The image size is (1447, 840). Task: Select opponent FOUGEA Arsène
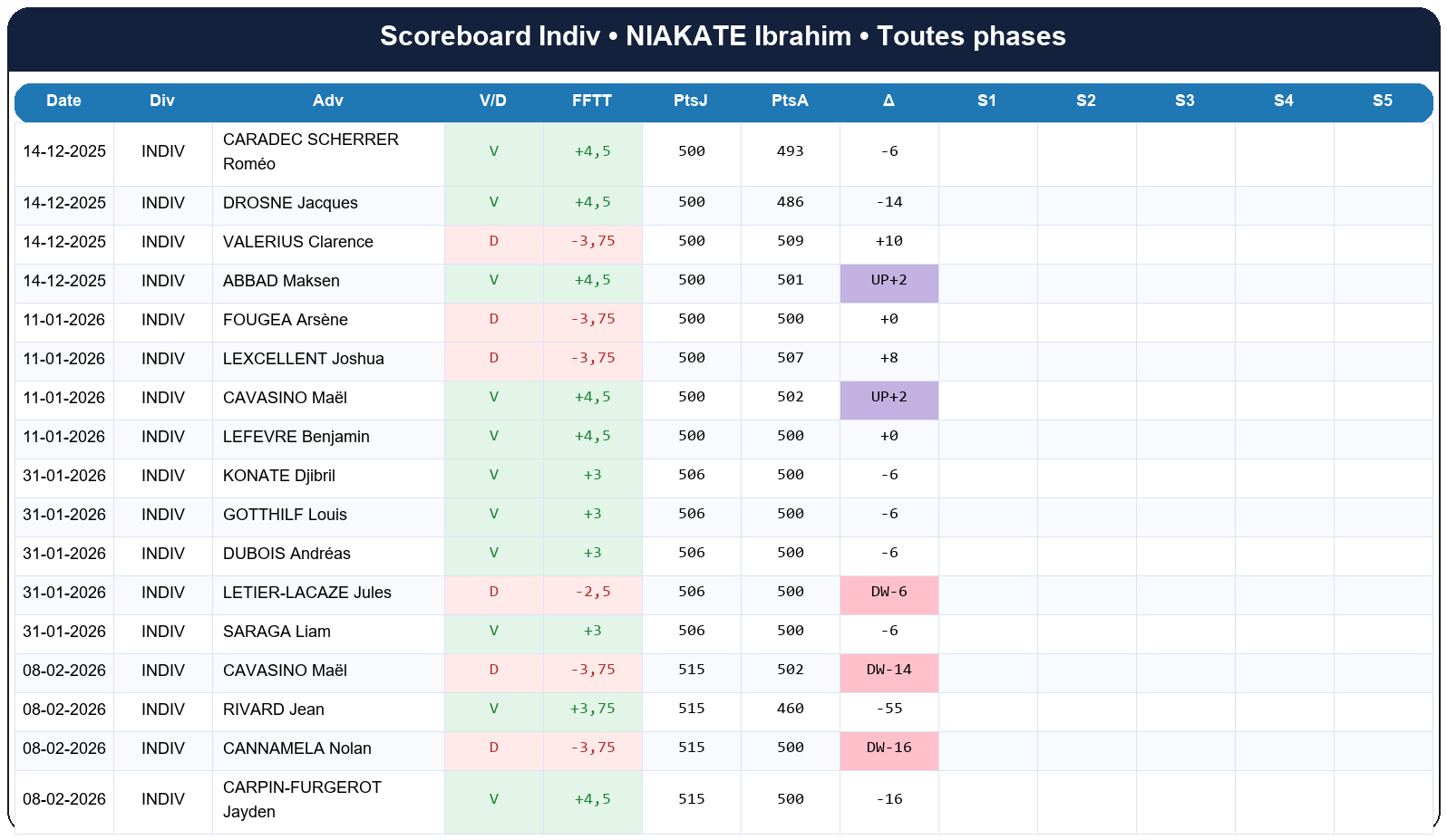286,320
